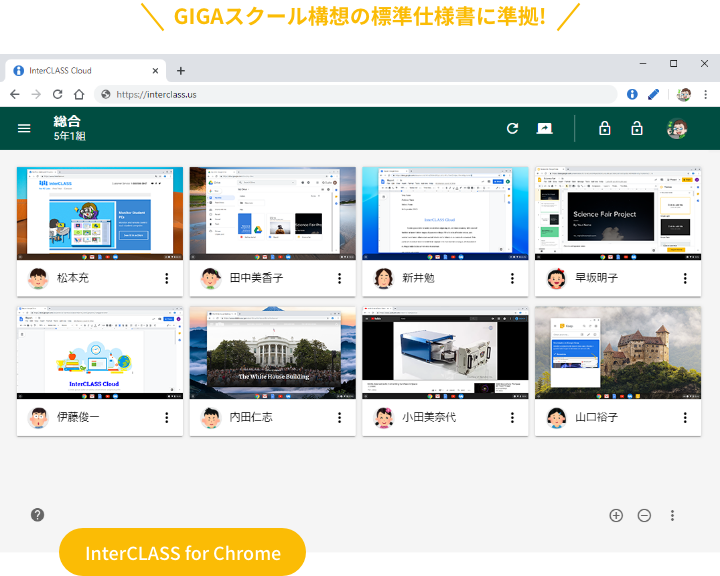This screenshot has width=720, height=576.
Task: Open bottom-right more options menu
Action: 672,515
